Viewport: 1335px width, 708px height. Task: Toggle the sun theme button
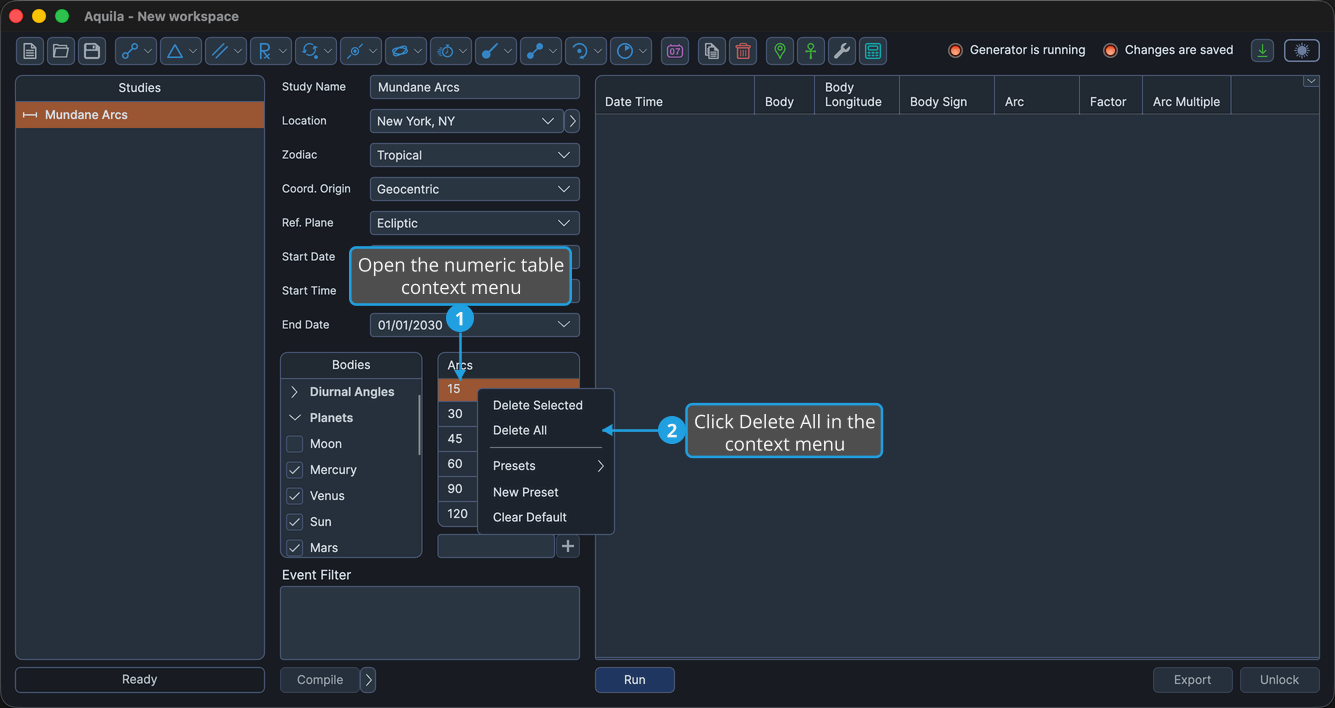(x=1302, y=51)
